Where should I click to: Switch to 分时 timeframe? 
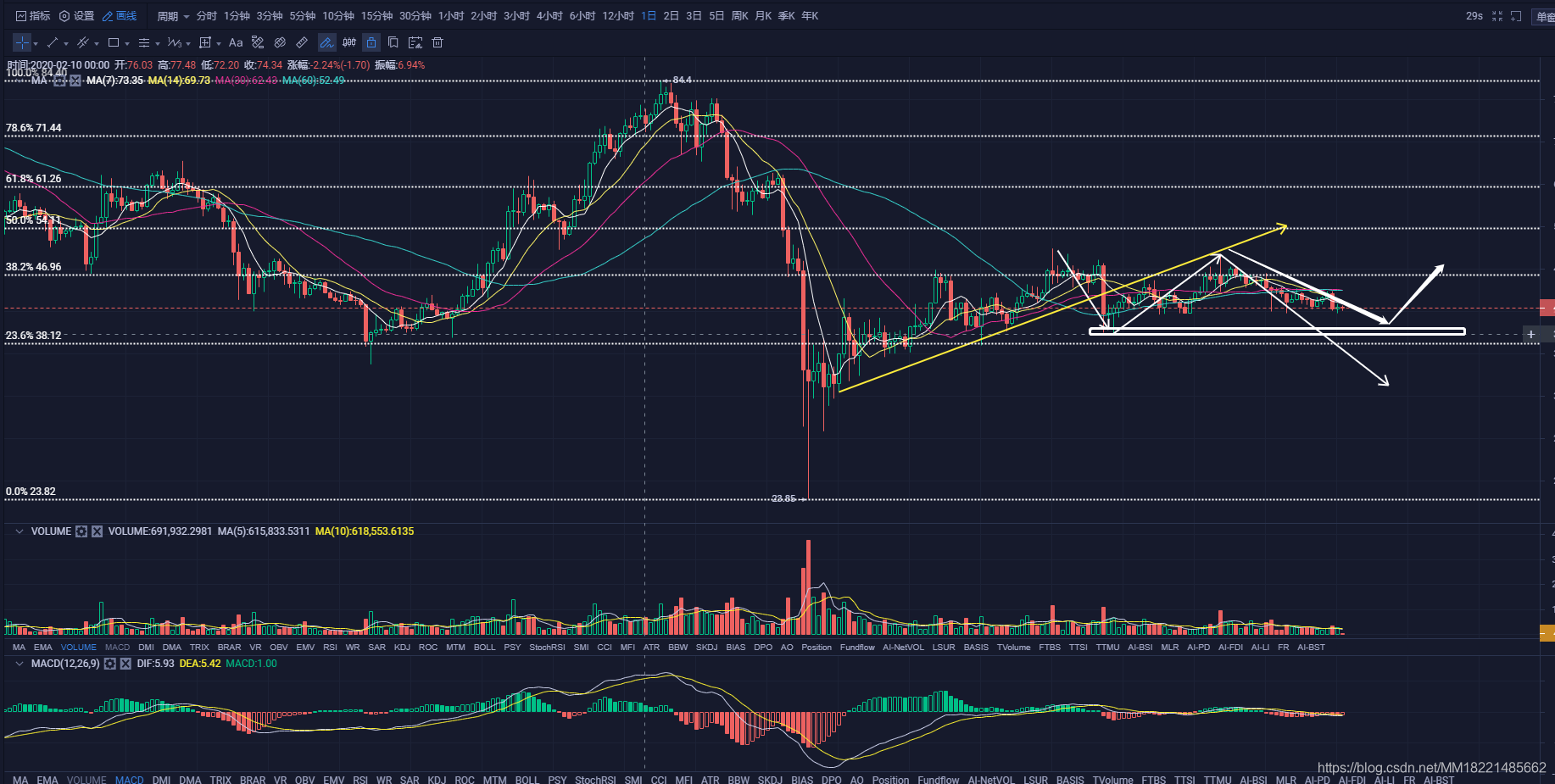[207, 16]
